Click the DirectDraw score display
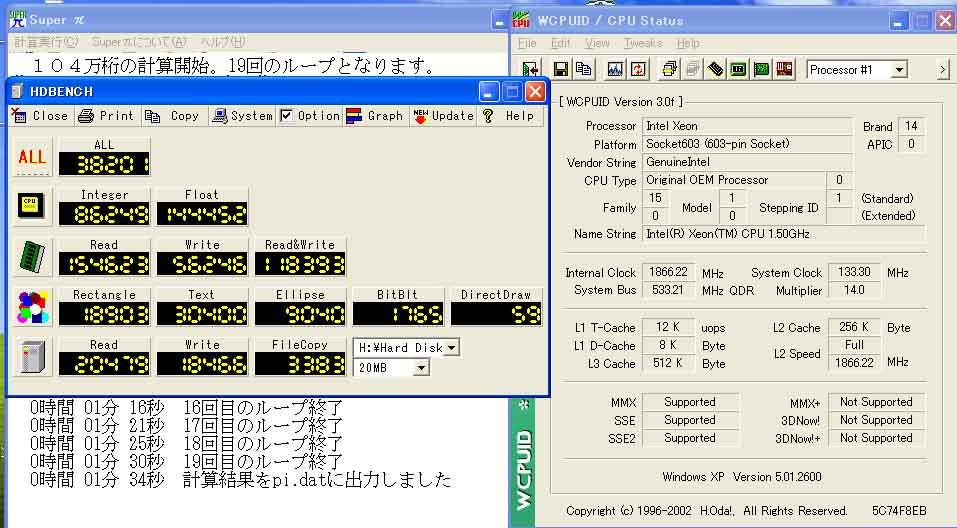957x528 pixels. (496, 314)
